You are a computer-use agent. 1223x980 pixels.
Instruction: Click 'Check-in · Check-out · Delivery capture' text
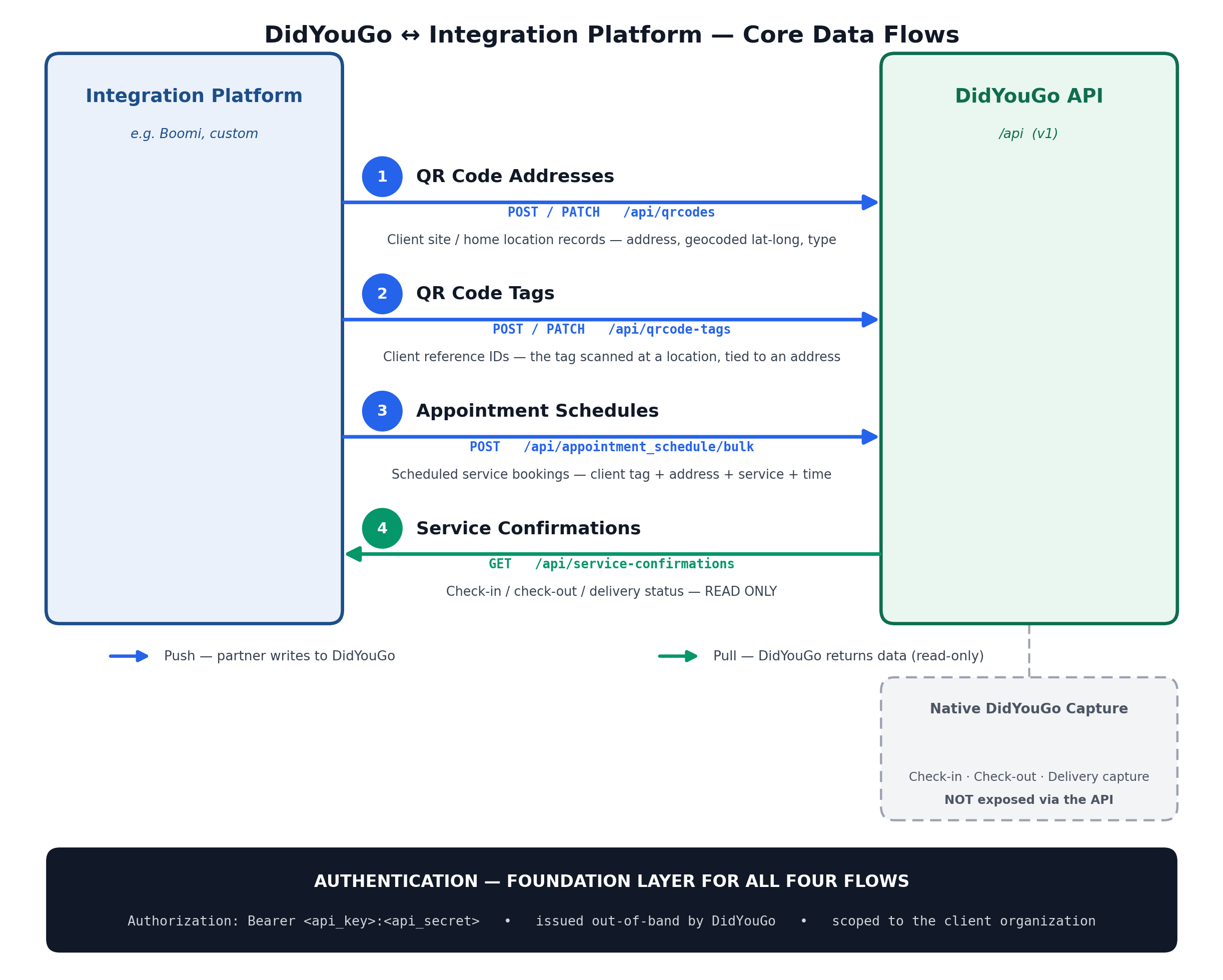[x=1029, y=777]
